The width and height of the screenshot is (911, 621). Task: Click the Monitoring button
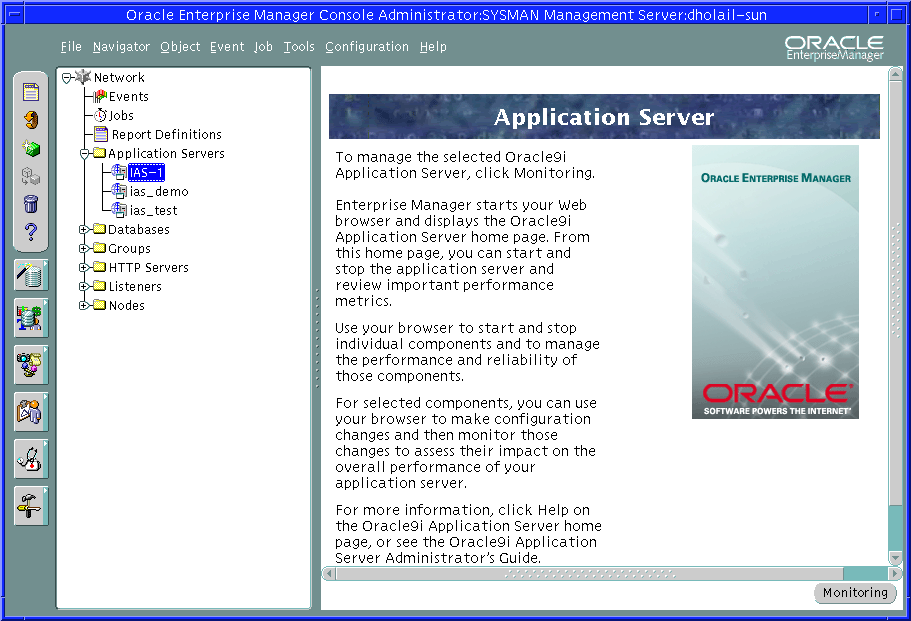855,593
